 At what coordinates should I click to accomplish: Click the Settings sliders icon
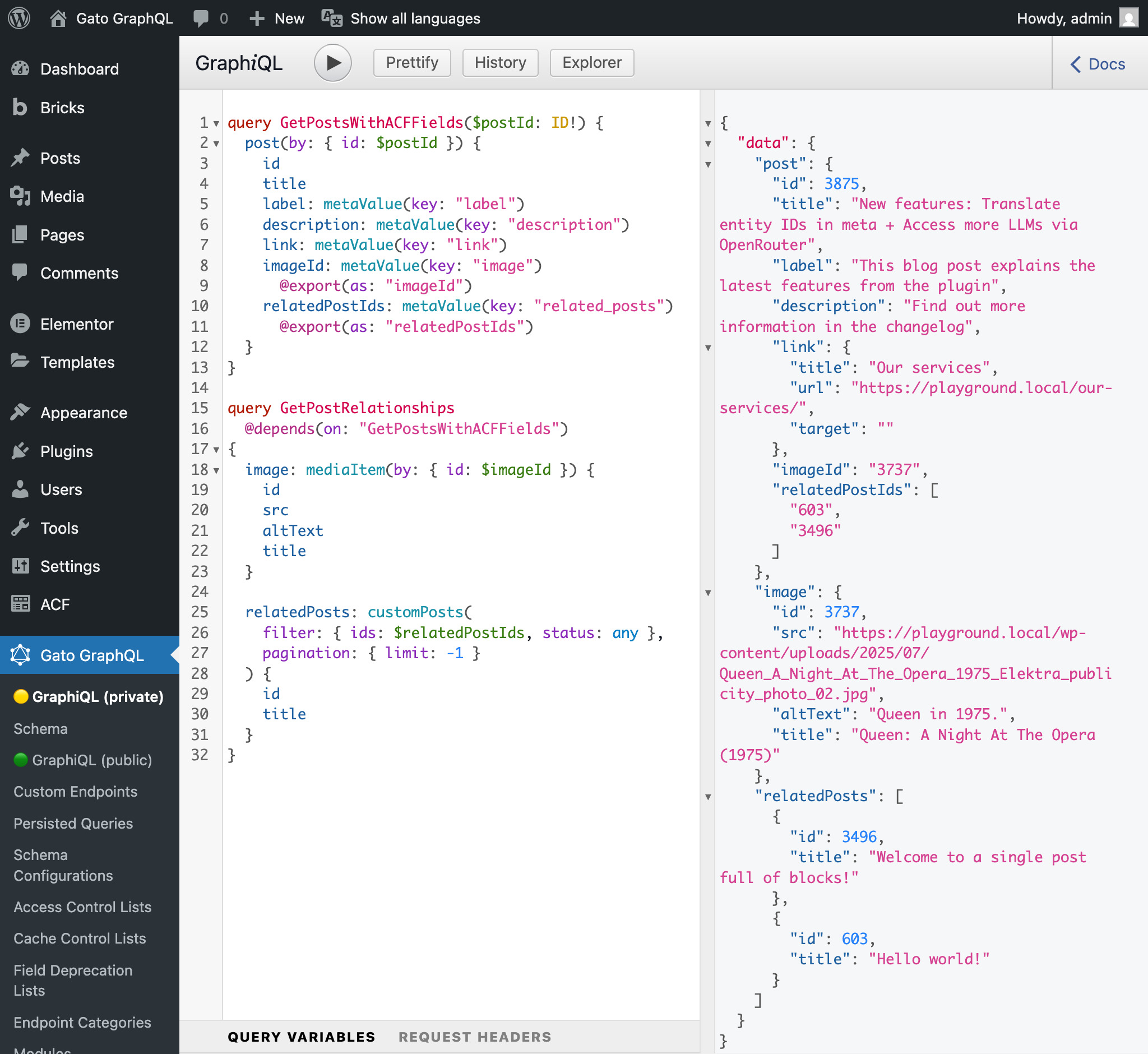point(20,566)
